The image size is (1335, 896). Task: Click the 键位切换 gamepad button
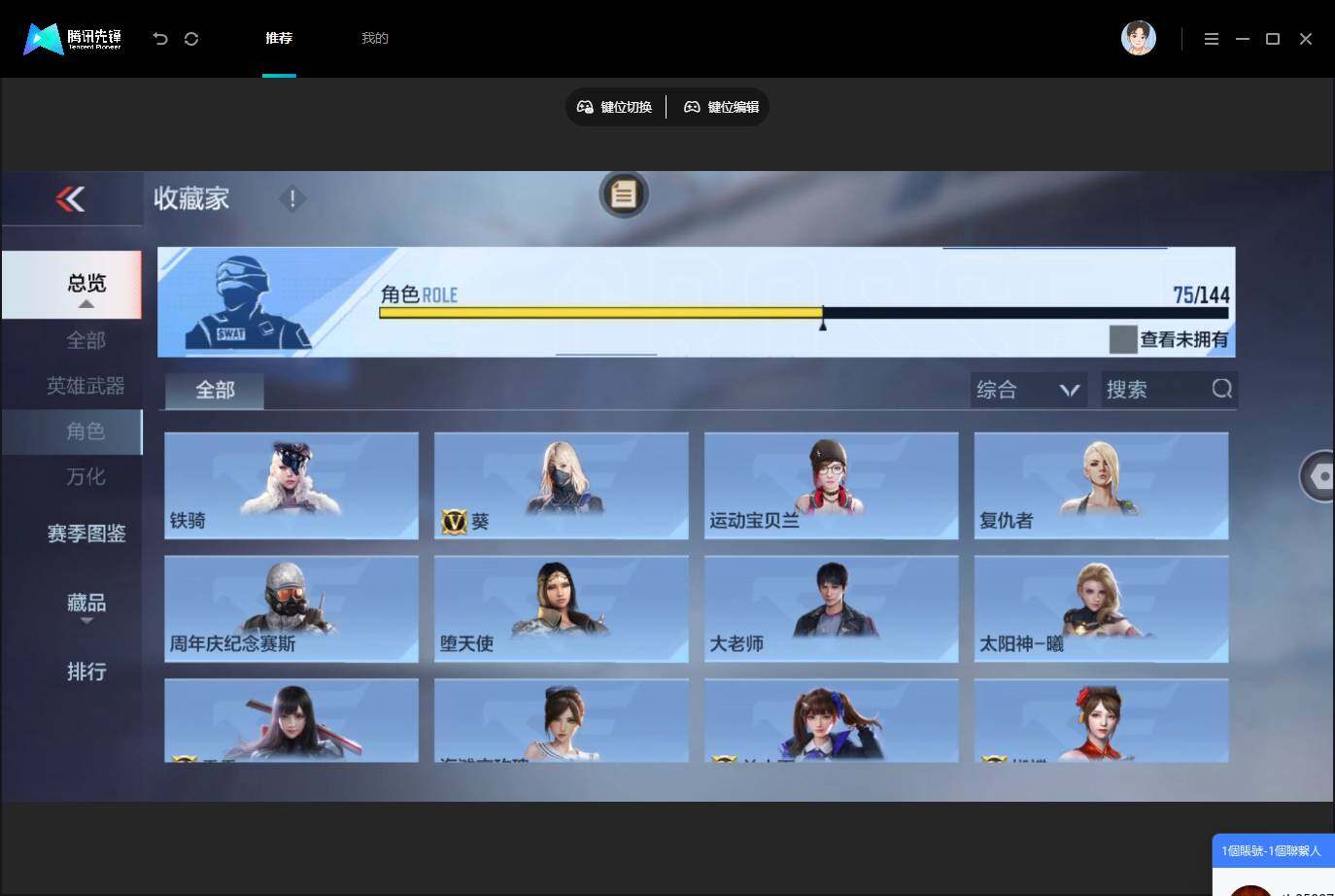[614, 107]
